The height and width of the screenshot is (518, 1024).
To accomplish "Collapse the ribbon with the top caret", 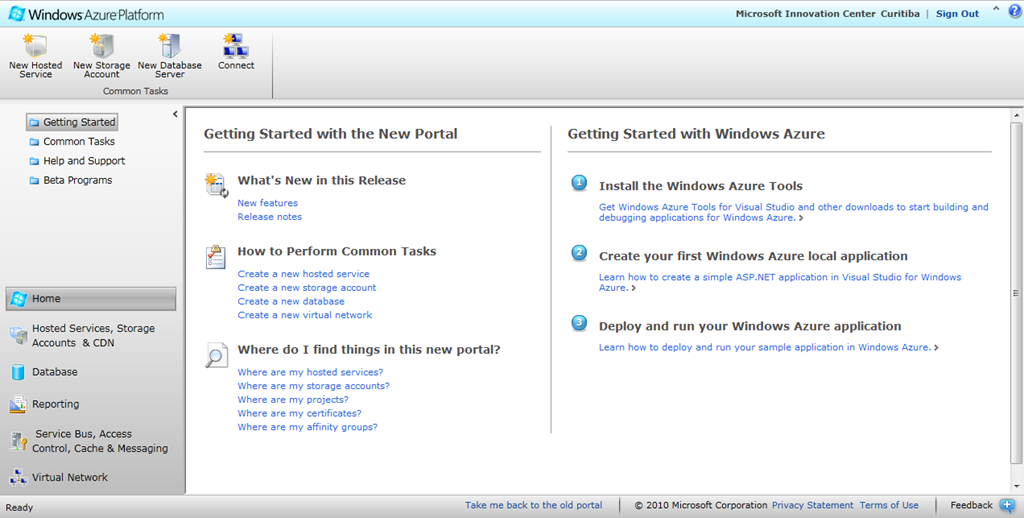I will [x=996, y=10].
